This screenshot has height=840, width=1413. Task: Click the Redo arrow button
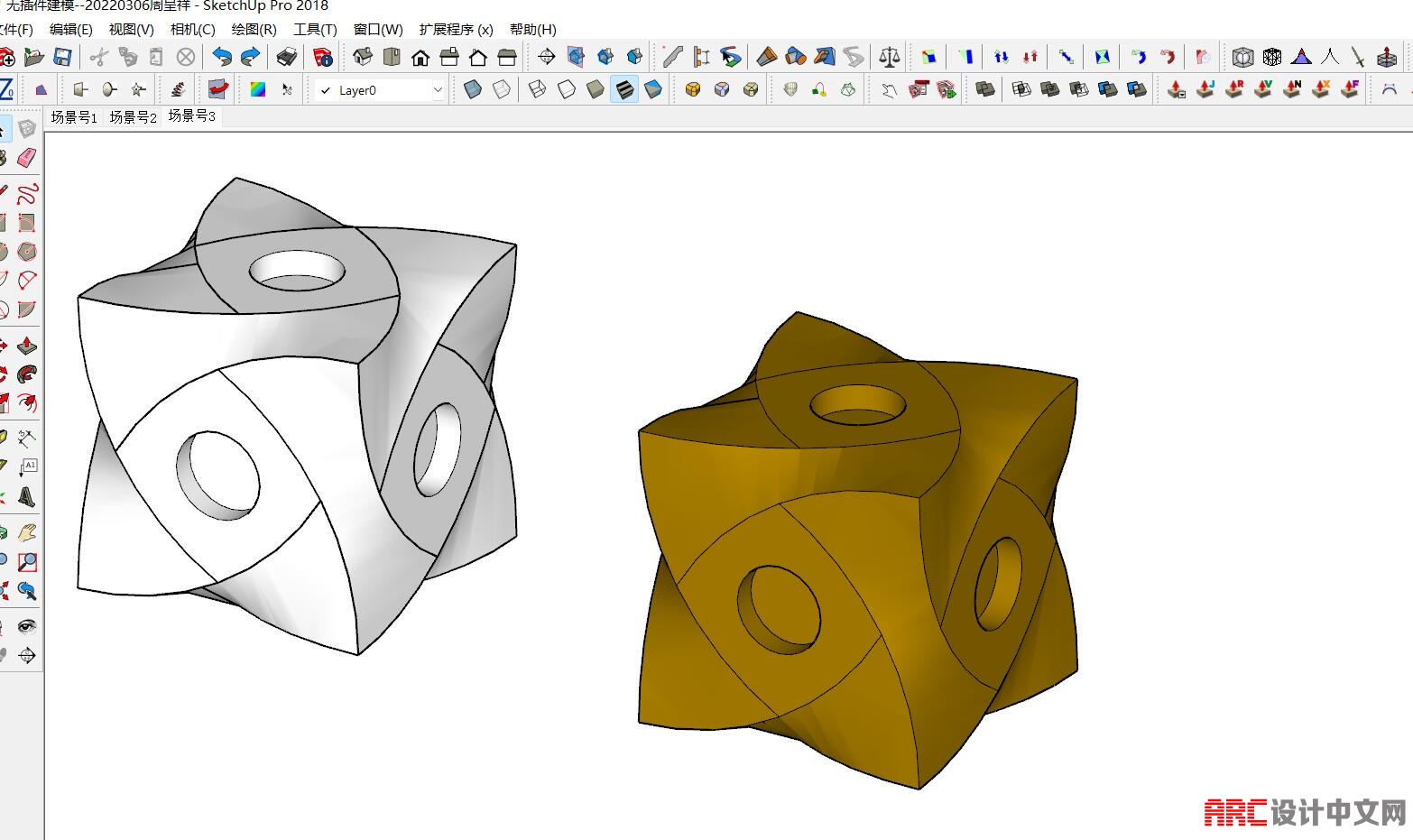coord(250,58)
